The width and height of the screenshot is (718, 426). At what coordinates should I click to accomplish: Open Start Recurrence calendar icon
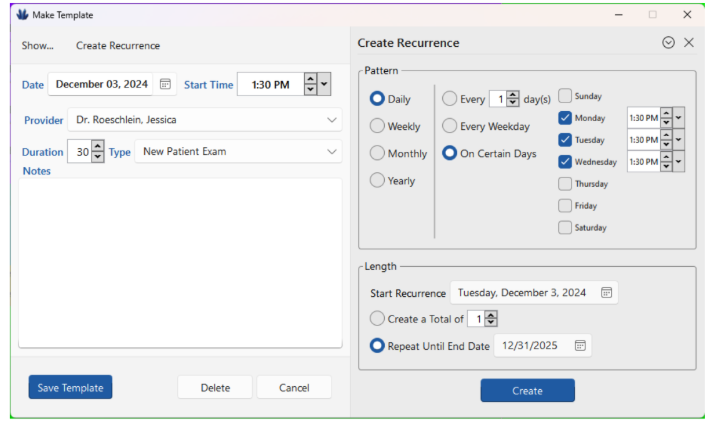pyautogui.click(x=606, y=293)
